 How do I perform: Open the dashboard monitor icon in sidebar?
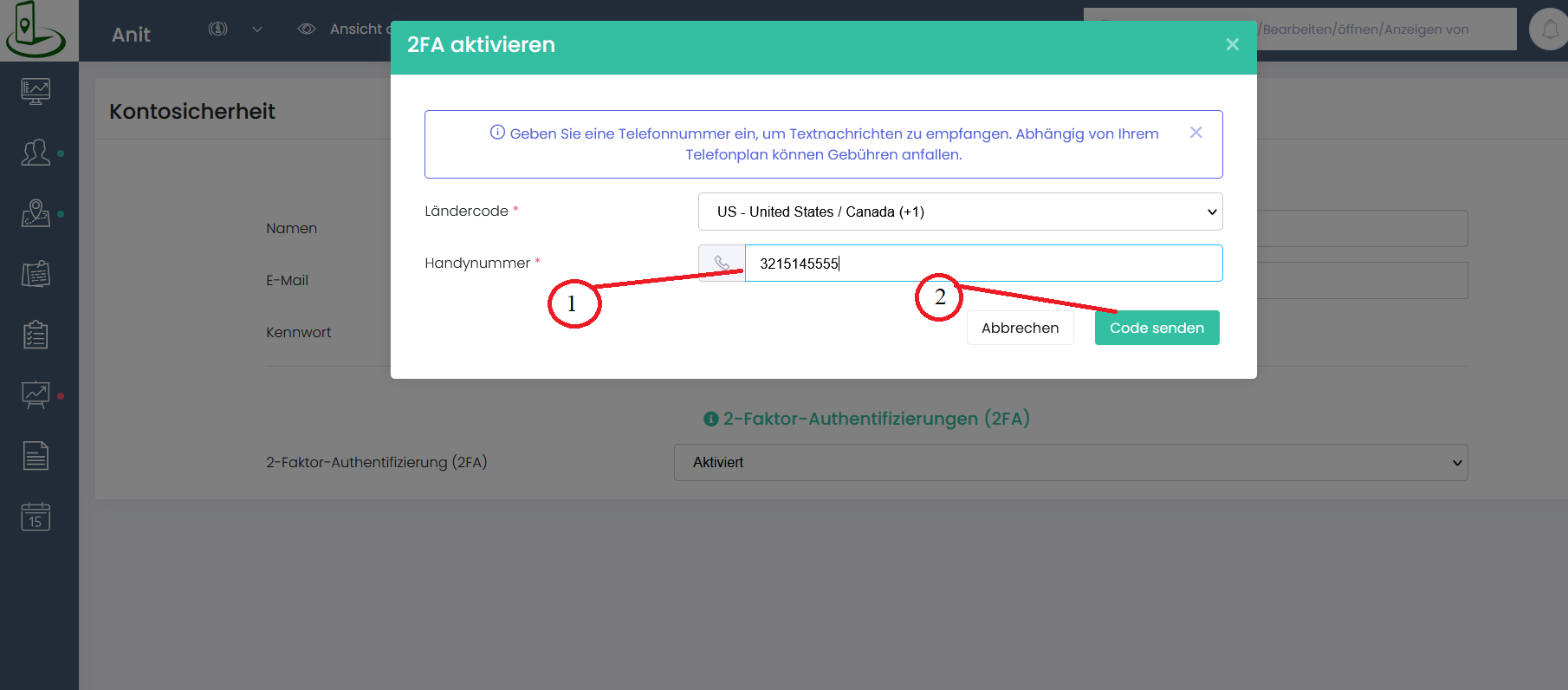36,91
